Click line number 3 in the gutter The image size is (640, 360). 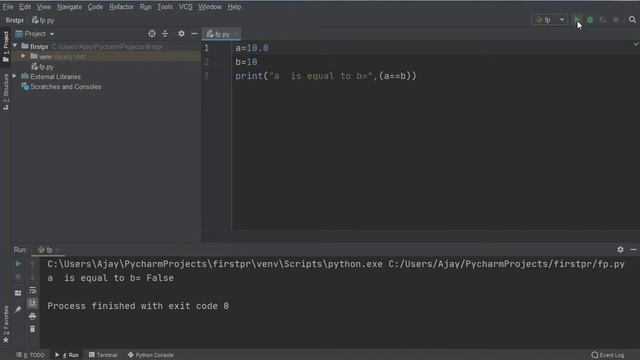pos(207,76)
